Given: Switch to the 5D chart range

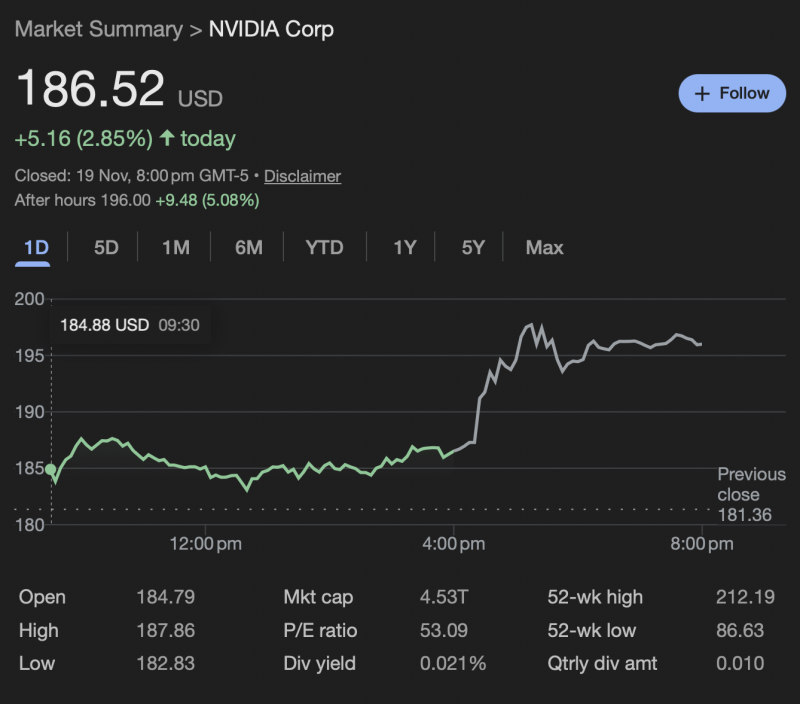Looking at the screenshot, I should [x=106, y=247].
